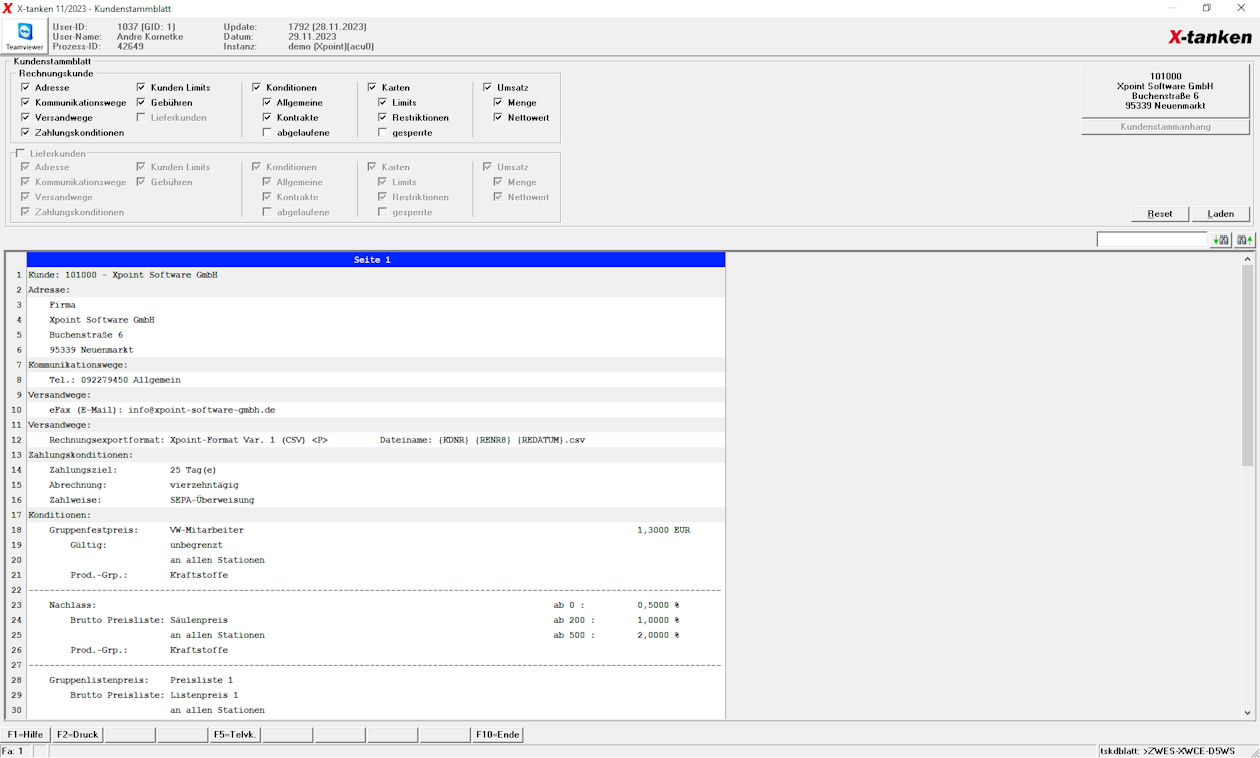Toggle Rechnungskunde card Limits checkbox under Karten
The width and height of the screenshot is (1260, 758).
[384, 103]
